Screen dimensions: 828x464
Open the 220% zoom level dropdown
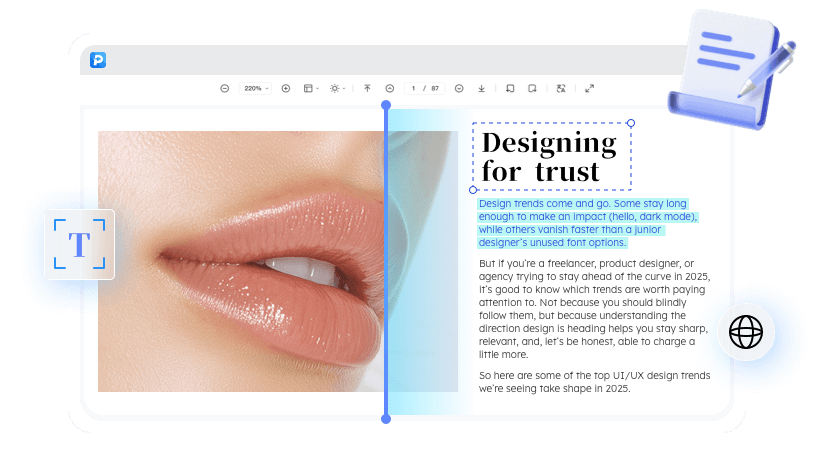point(255,88)
